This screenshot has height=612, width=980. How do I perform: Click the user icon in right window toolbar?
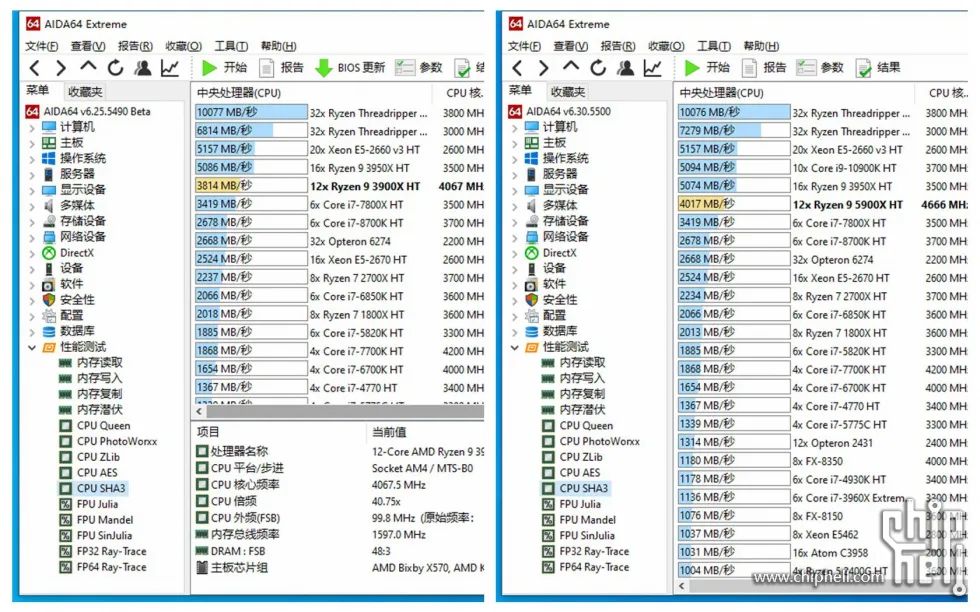pyautogui.click(x=626, y=68)
